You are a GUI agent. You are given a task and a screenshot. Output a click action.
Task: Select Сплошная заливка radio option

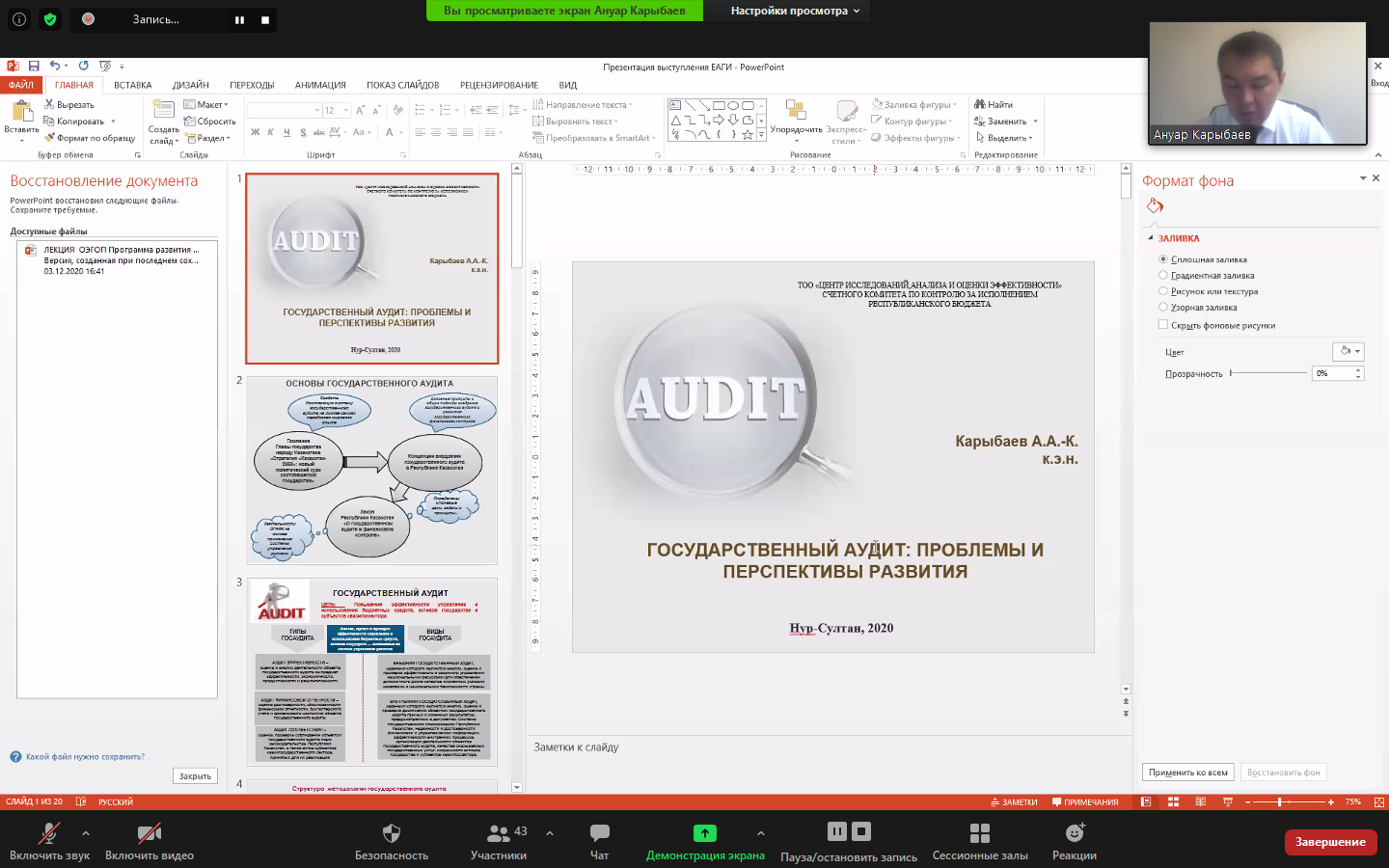pyautogui.click(x=1163, y=259)
